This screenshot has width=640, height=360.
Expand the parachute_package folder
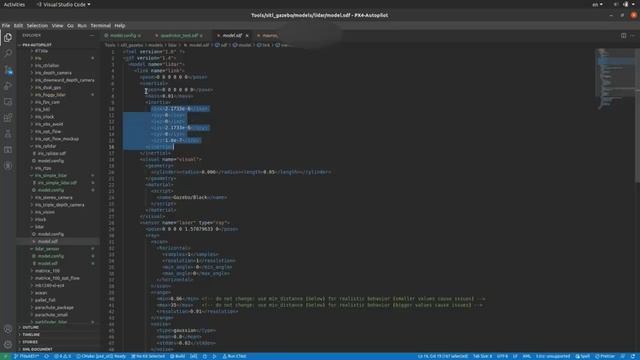54,307
